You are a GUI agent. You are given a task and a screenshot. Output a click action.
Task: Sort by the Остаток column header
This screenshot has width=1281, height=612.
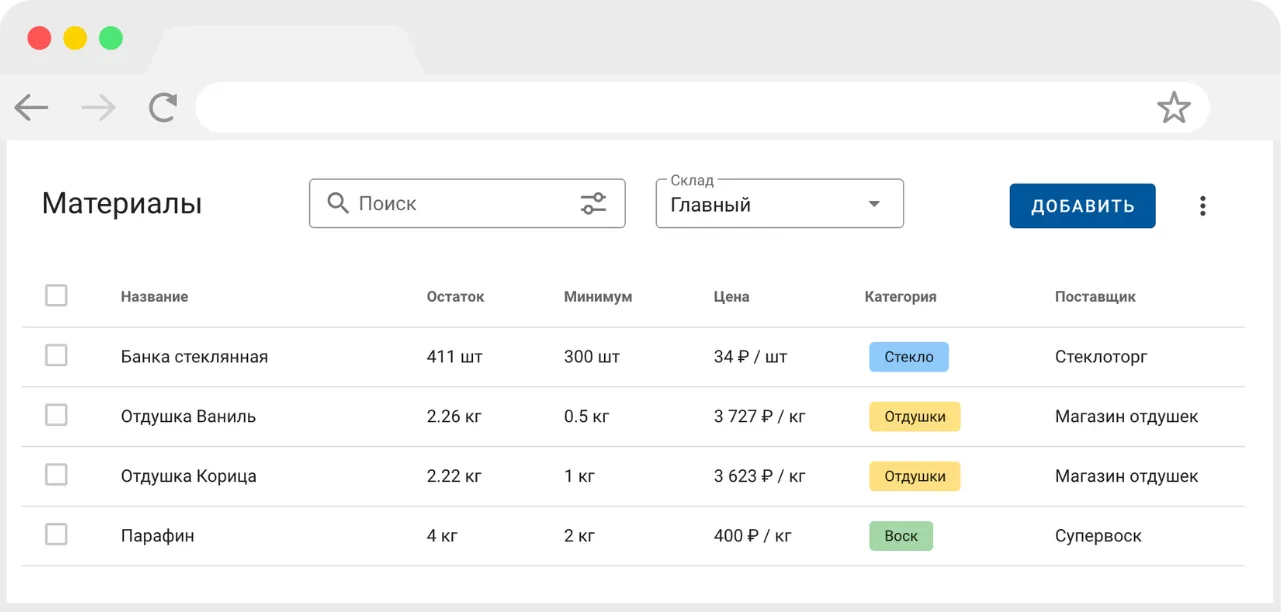pyautogui.click(x=455, y=297)
